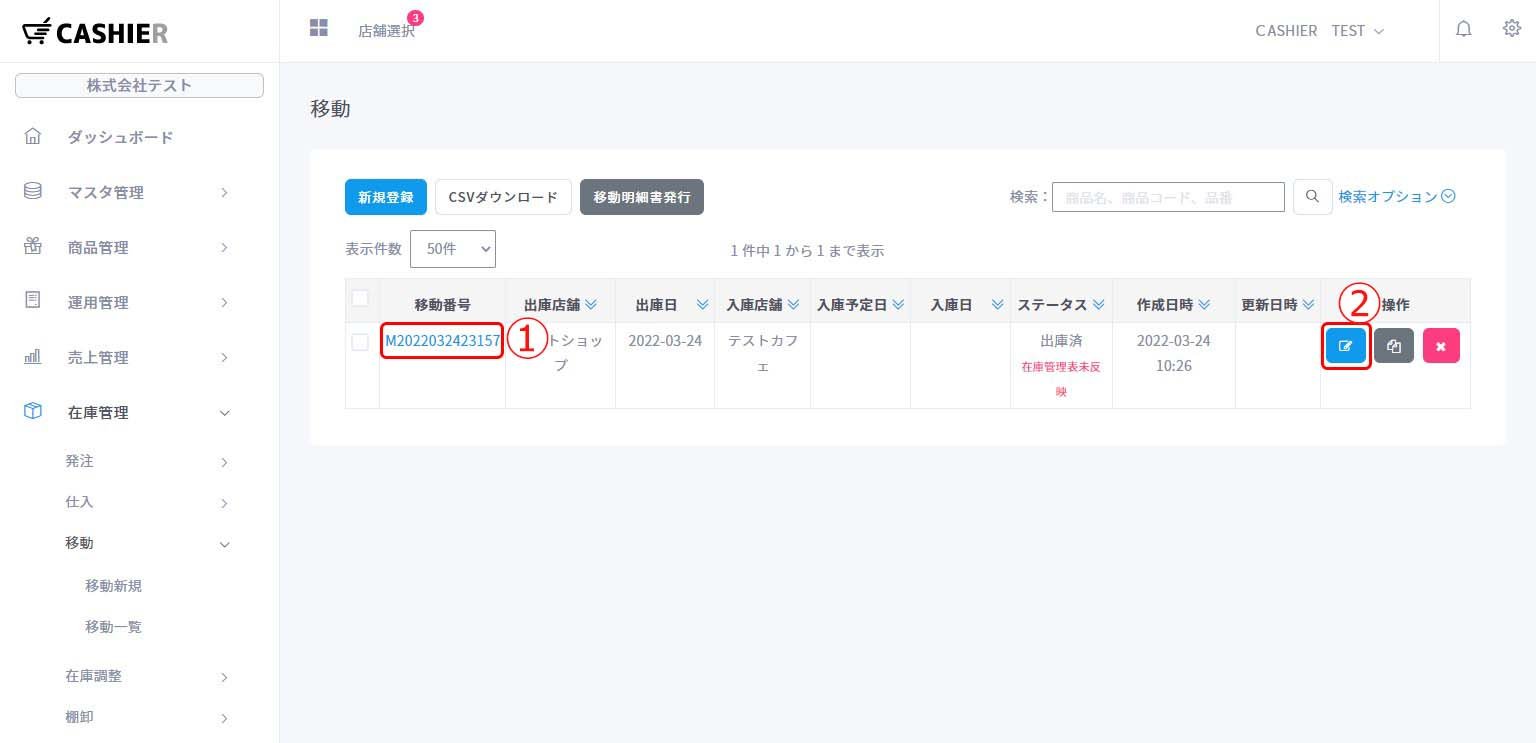The height and width of the screenshot is (743, 1536).
Task: Expand the 検索オプション panel
Action: click(x=1397, y=197)
